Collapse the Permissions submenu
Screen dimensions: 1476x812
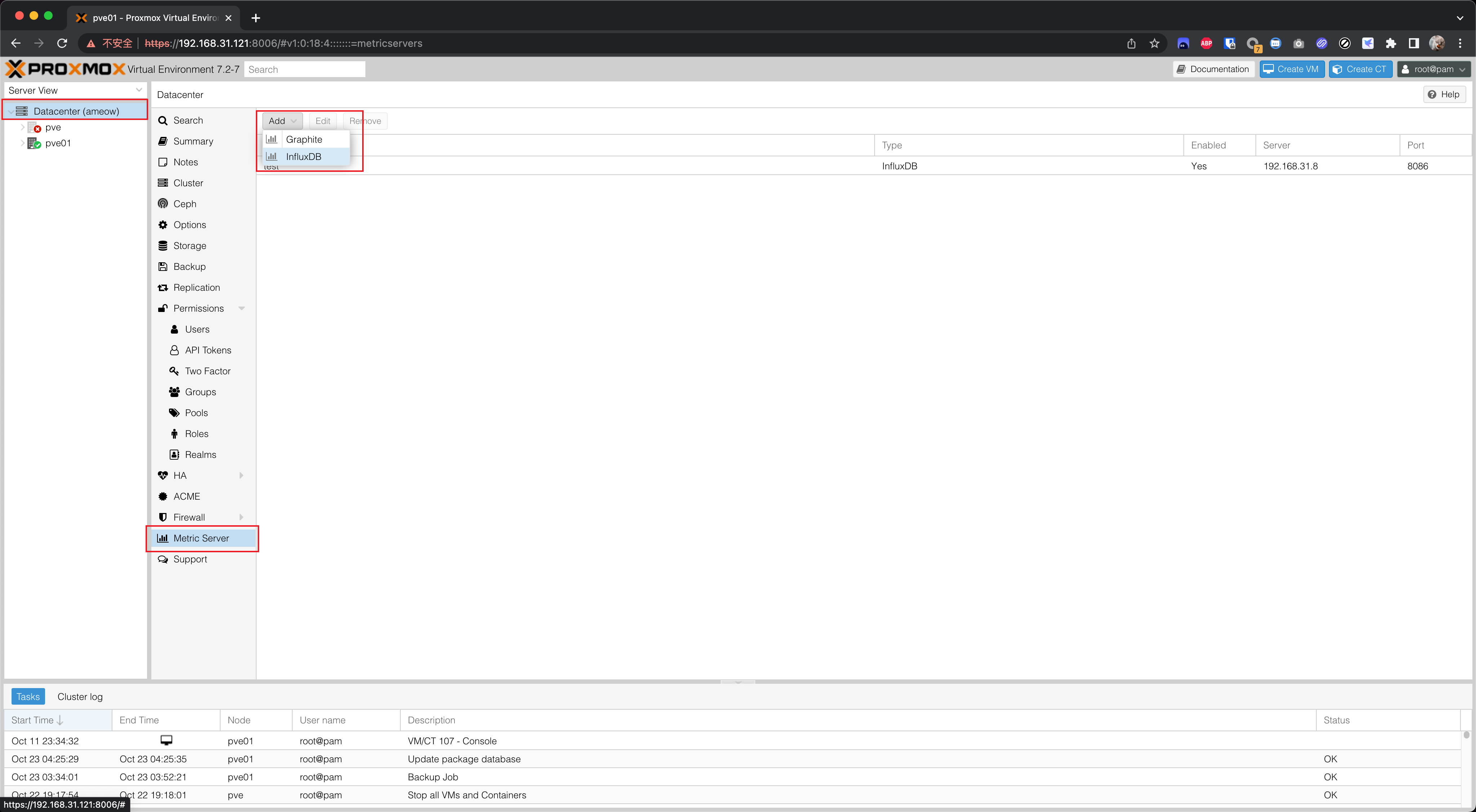click(x=241, y=309)
